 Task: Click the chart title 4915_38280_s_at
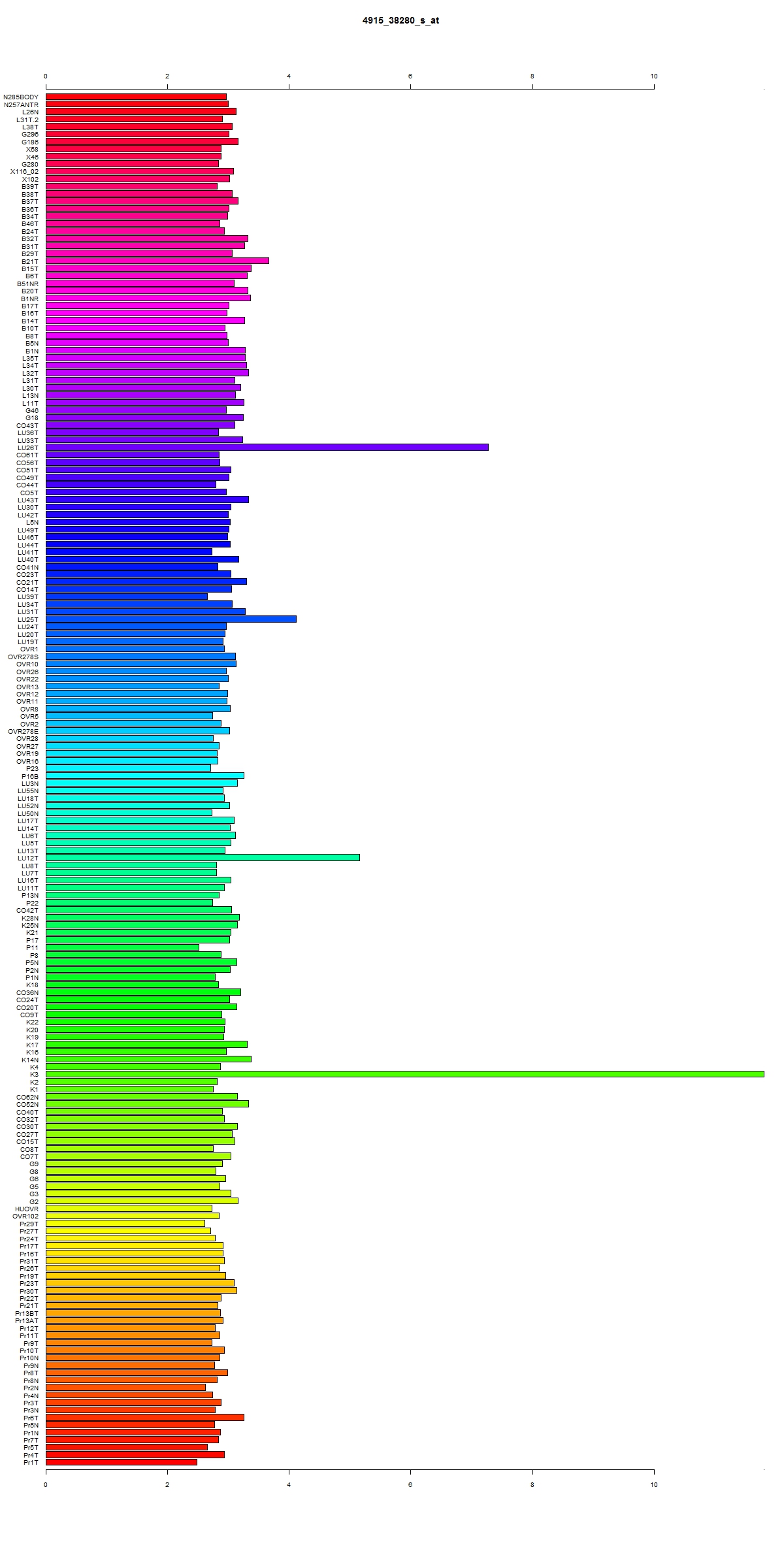400,20
